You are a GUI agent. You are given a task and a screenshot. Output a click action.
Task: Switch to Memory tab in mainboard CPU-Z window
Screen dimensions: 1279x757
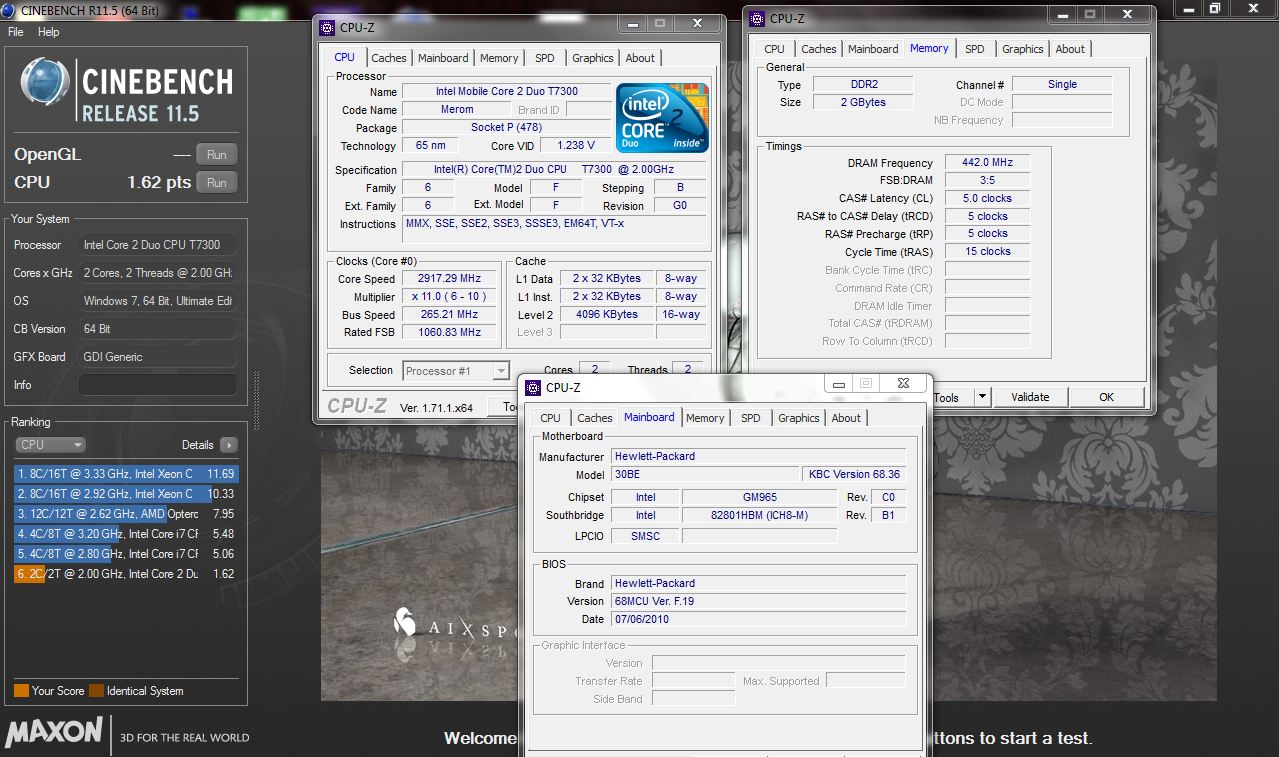coord(705,418)
